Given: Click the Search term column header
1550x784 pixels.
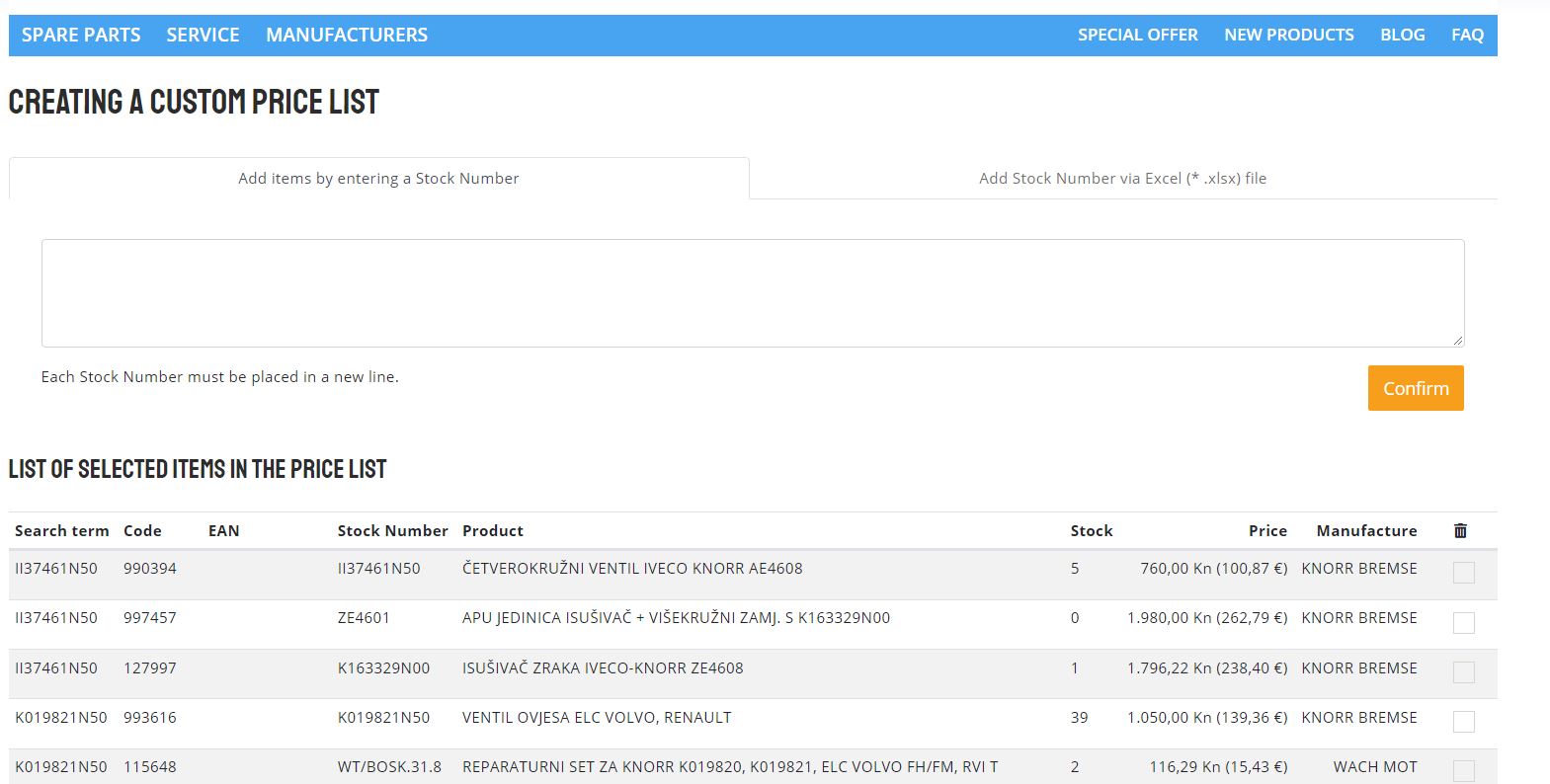Looking at the screenshot, I should [62, 531].
